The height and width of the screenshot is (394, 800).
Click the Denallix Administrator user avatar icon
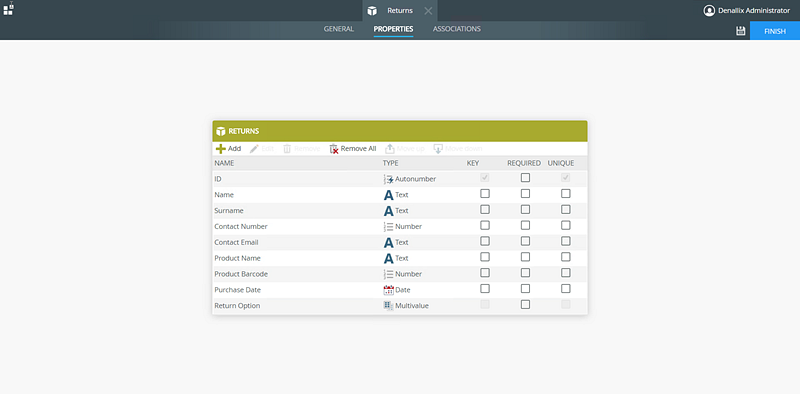(709, 10)
